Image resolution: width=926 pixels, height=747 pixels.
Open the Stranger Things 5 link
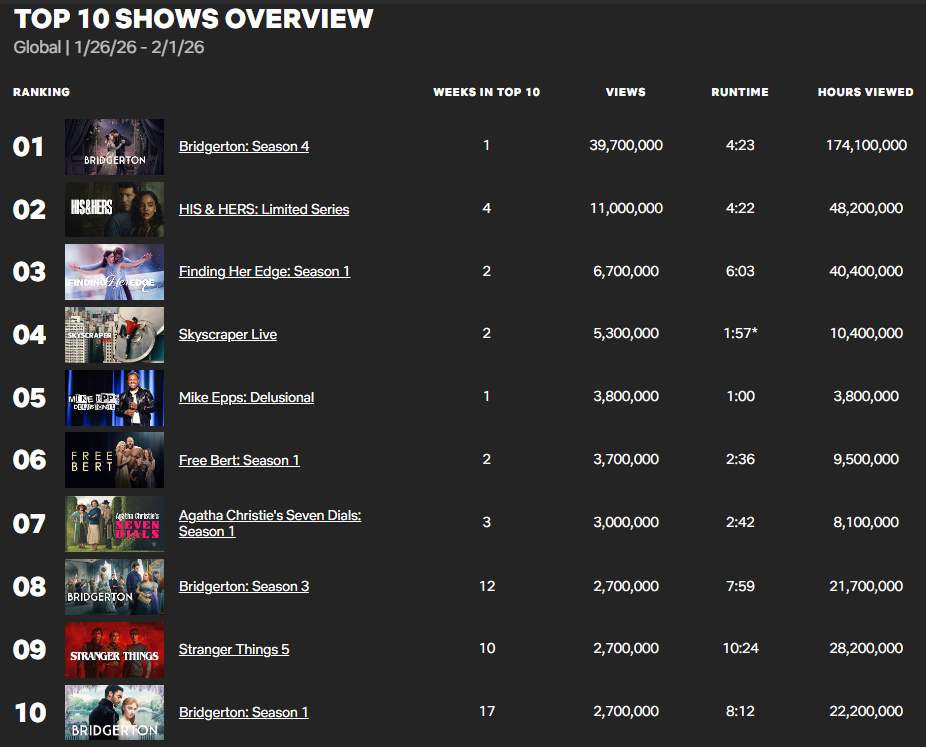point(234,650)
